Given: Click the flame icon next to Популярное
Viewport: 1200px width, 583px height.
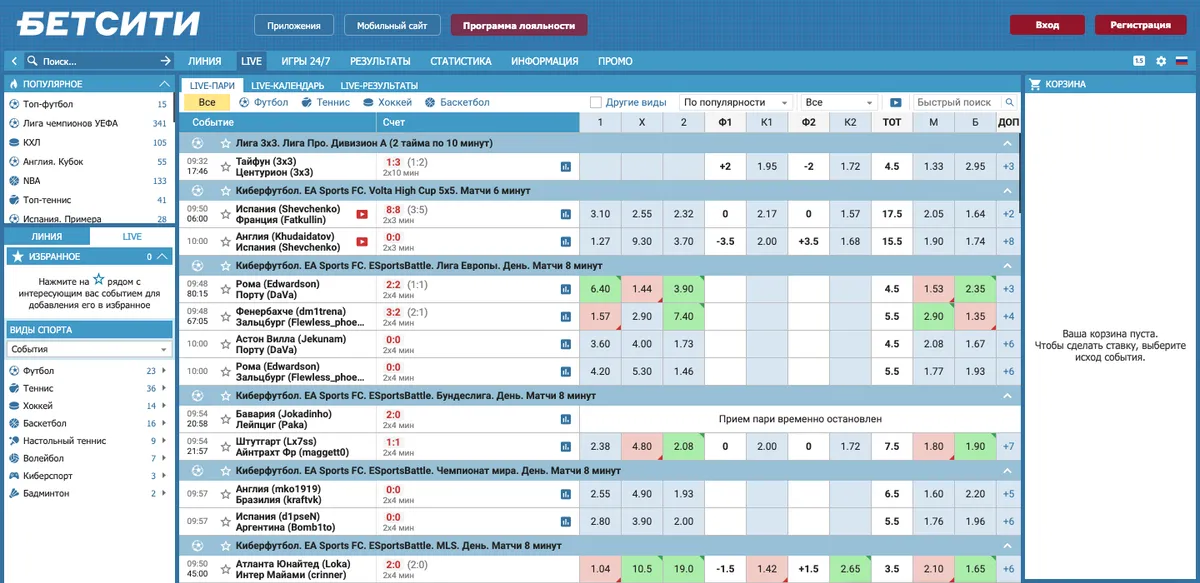Looking at the screenshot, I should (x=14, y=84).
